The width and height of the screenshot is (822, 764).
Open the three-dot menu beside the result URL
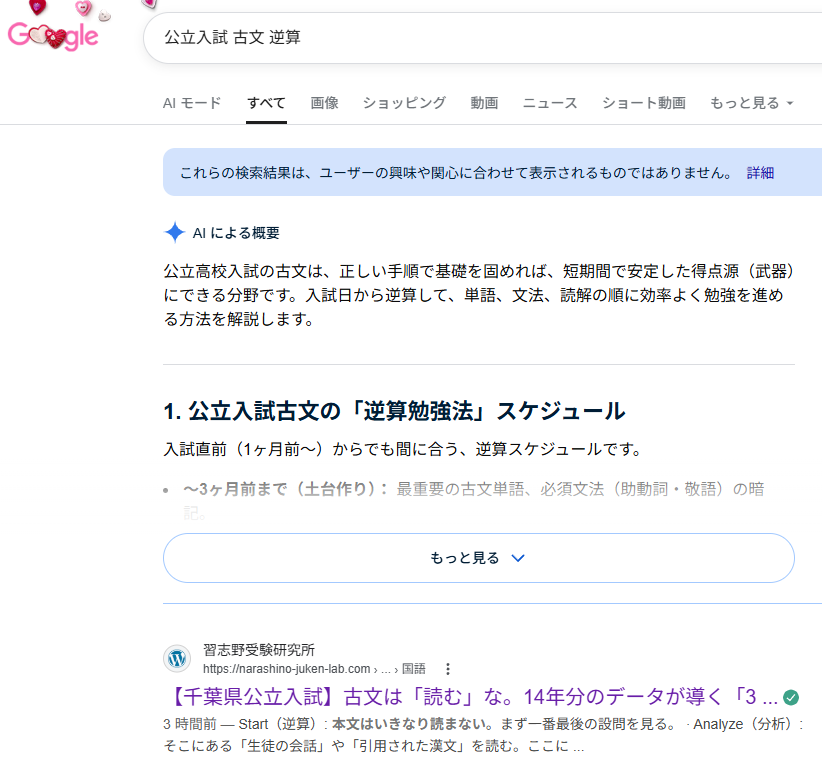[448, 668]
